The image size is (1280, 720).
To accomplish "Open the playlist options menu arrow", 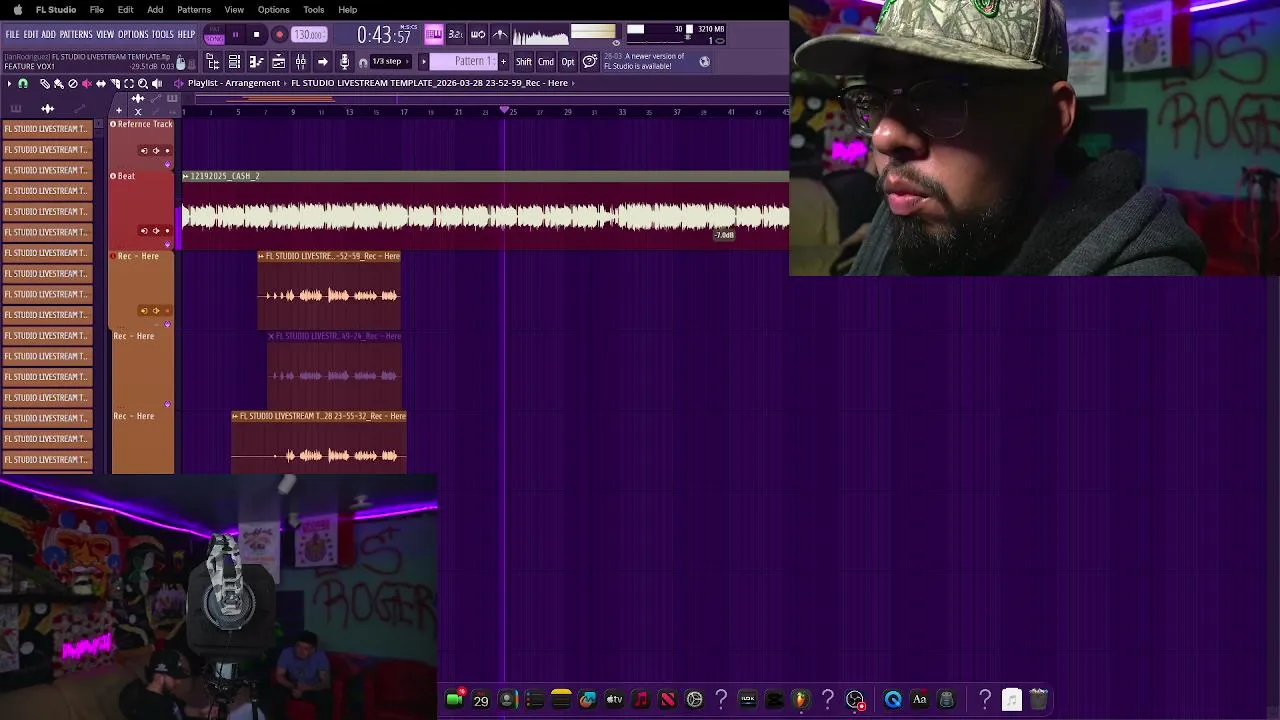I will pyautogui.click(x=9, y=84).
